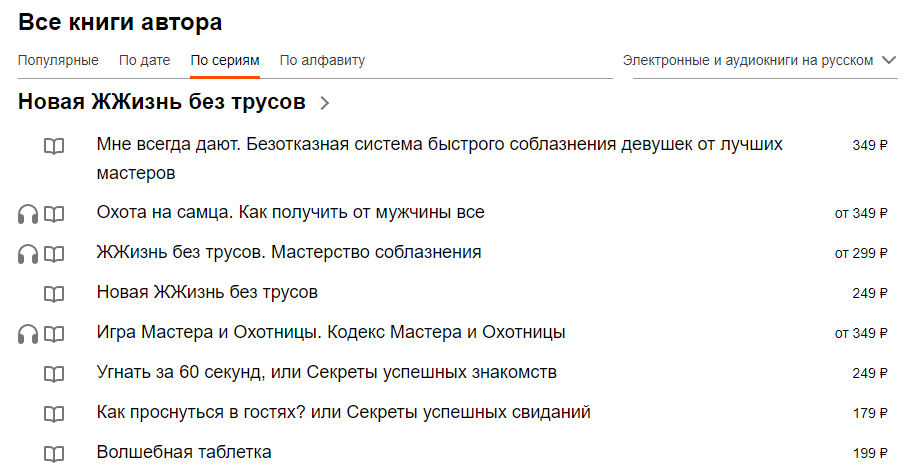Open "Волшебная таблетка" book title
The width and height of the screenshot is (915, 474).
point(184,452)
